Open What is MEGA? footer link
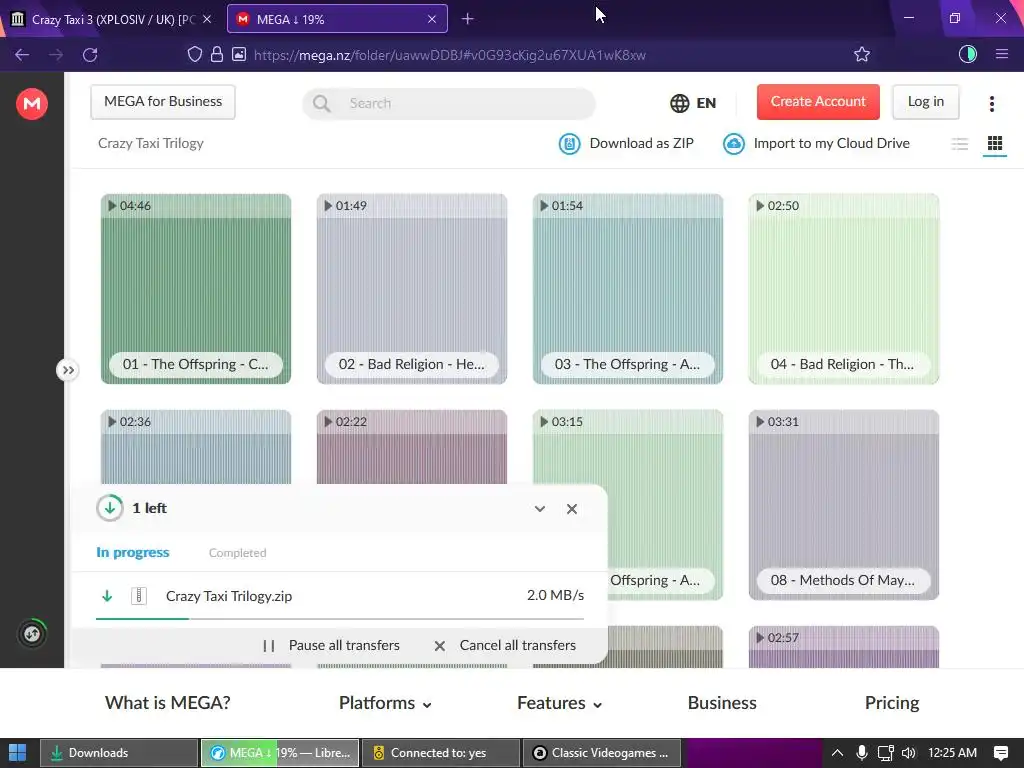Viewport: 1024px width, 768px height. tap(168, 703)
